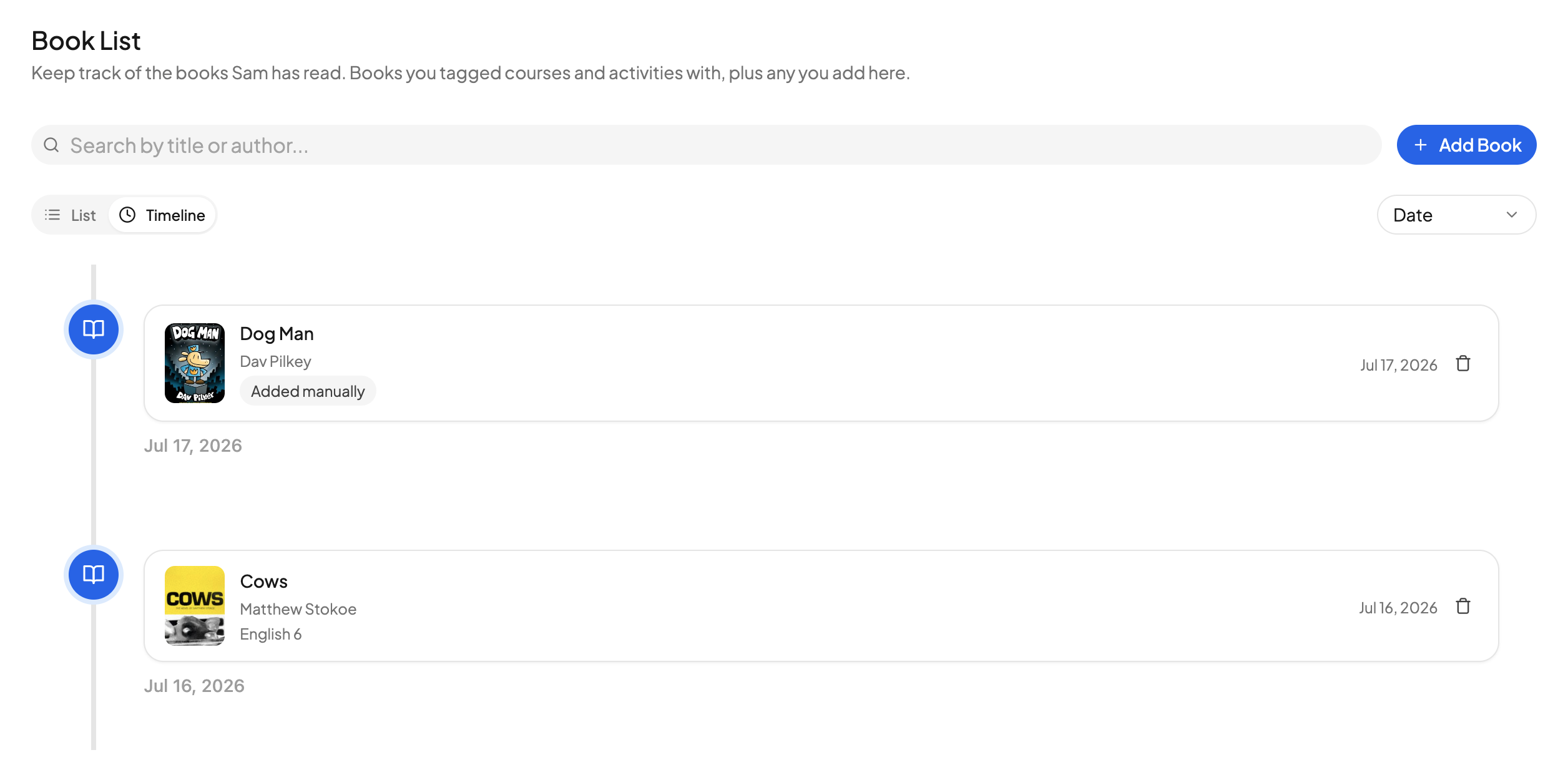Click the trash icon for Cows

coord(1463,607)
